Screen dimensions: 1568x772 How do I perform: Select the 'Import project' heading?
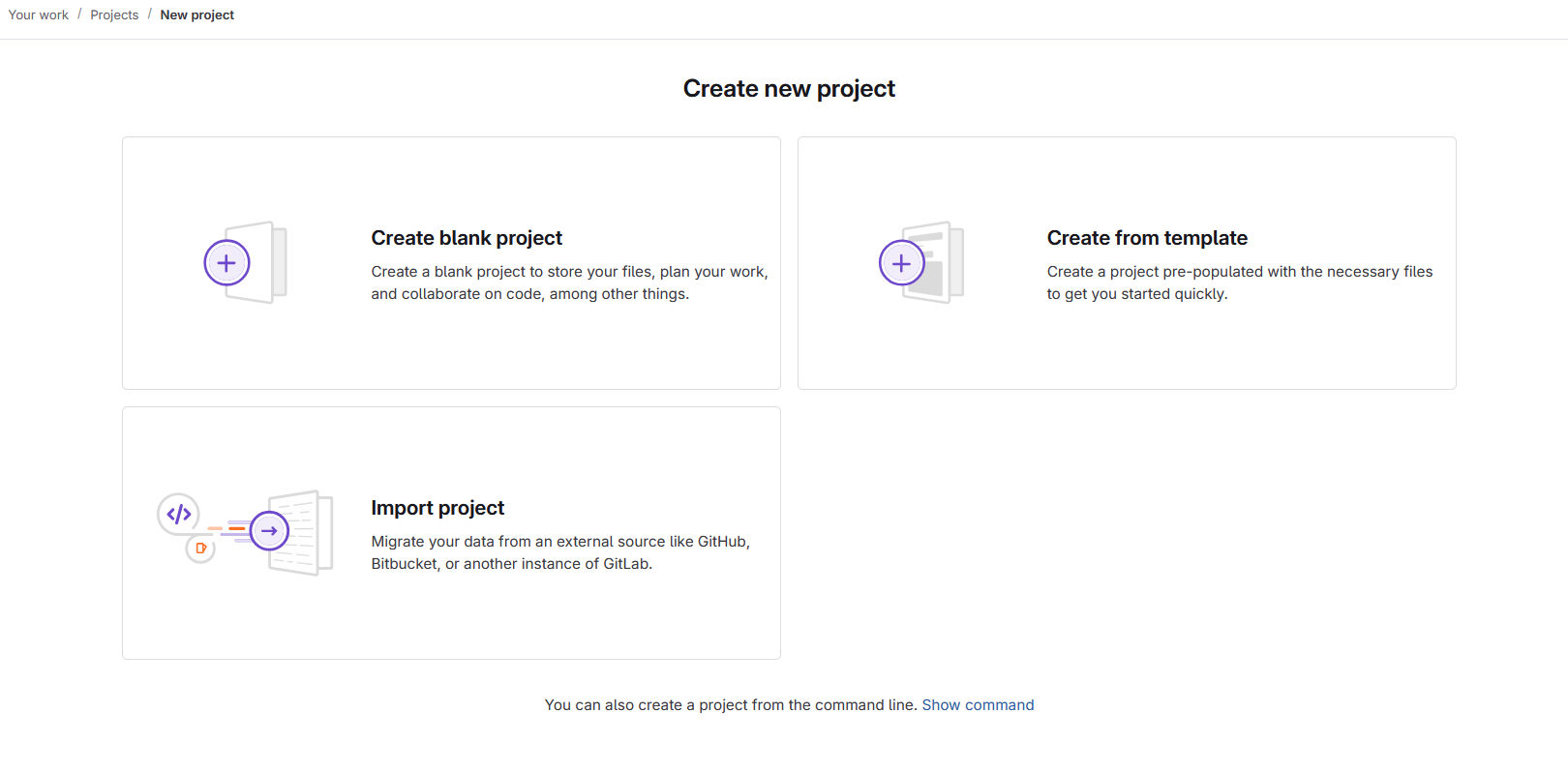[437, 508]
